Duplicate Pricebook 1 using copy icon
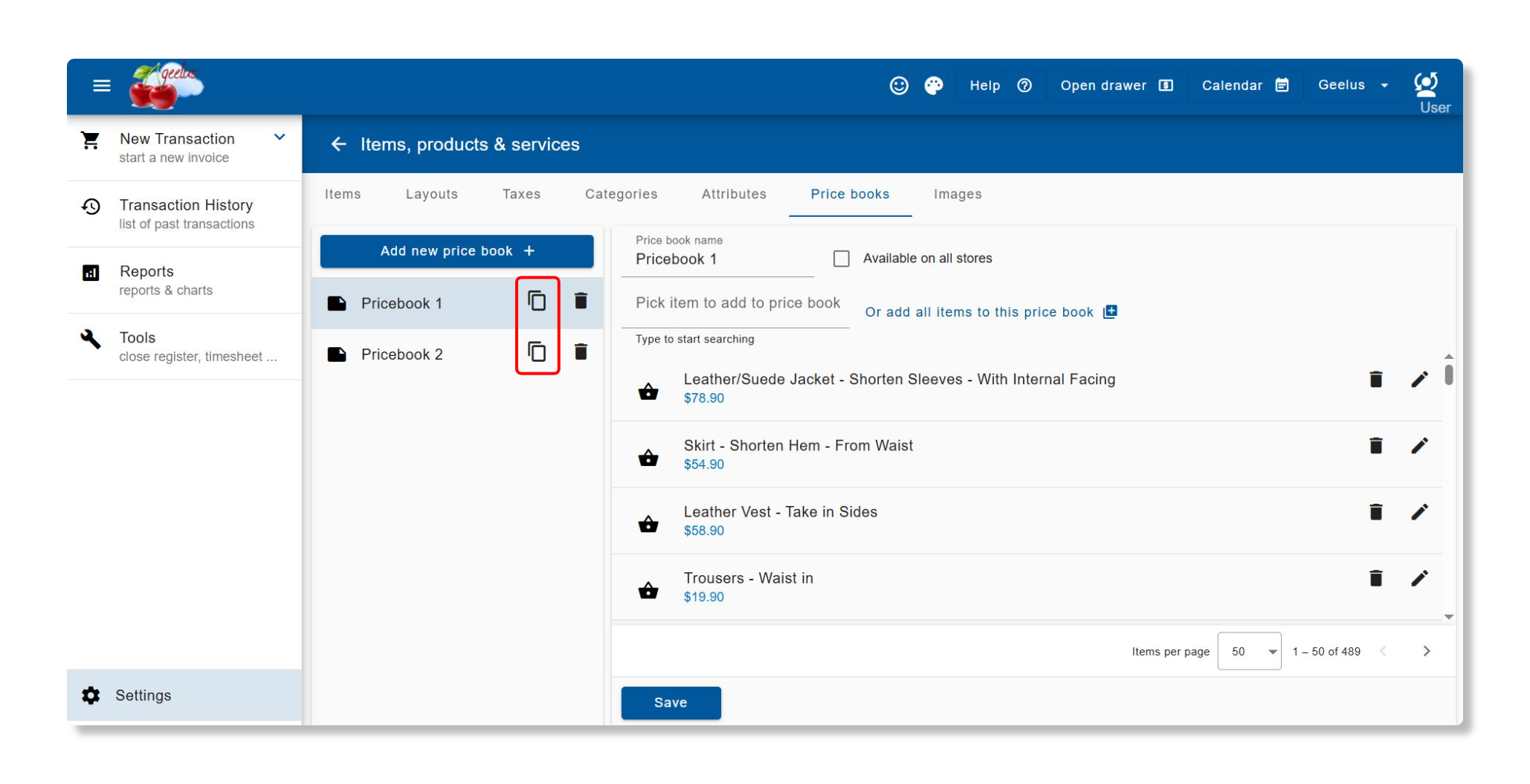 click(537, 302)
